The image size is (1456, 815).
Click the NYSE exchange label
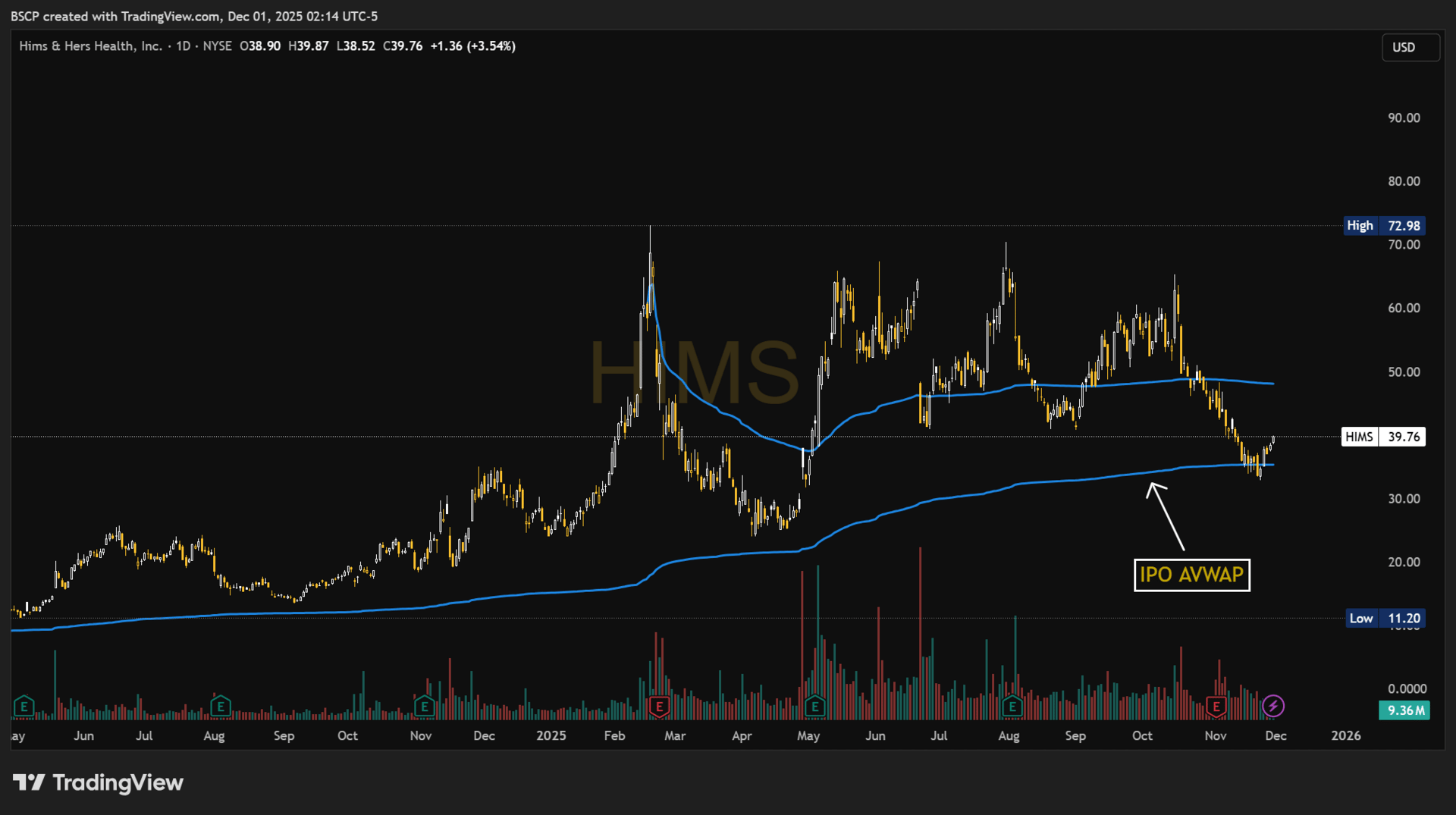217,46
